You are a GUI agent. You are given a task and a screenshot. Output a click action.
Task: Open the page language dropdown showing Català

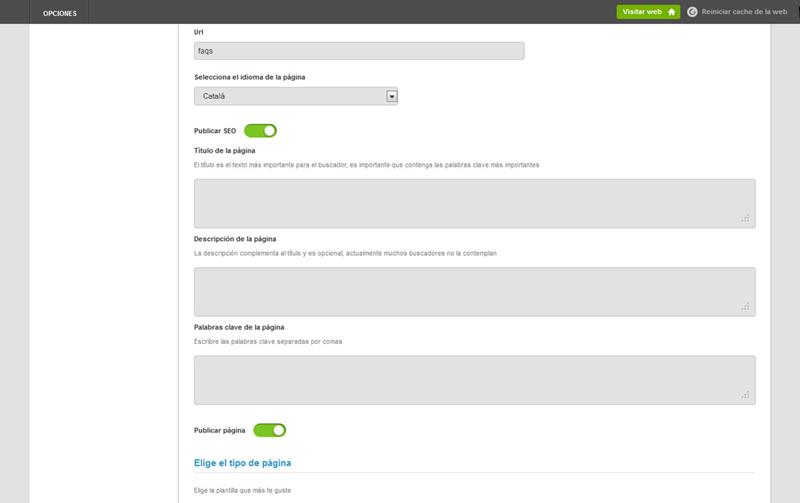(289, 96)
